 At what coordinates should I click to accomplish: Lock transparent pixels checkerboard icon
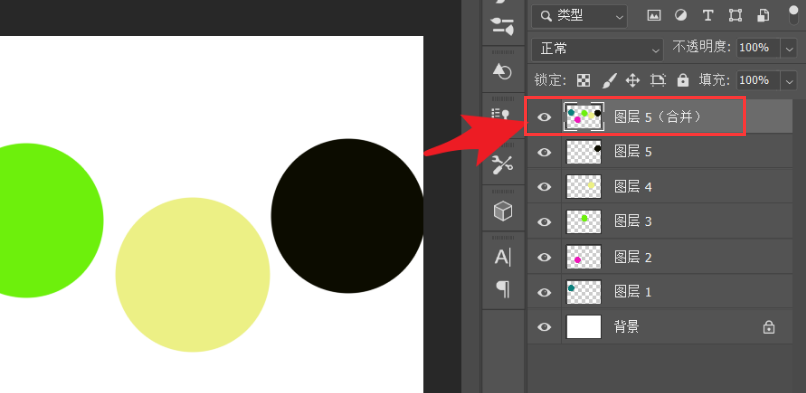583,80
